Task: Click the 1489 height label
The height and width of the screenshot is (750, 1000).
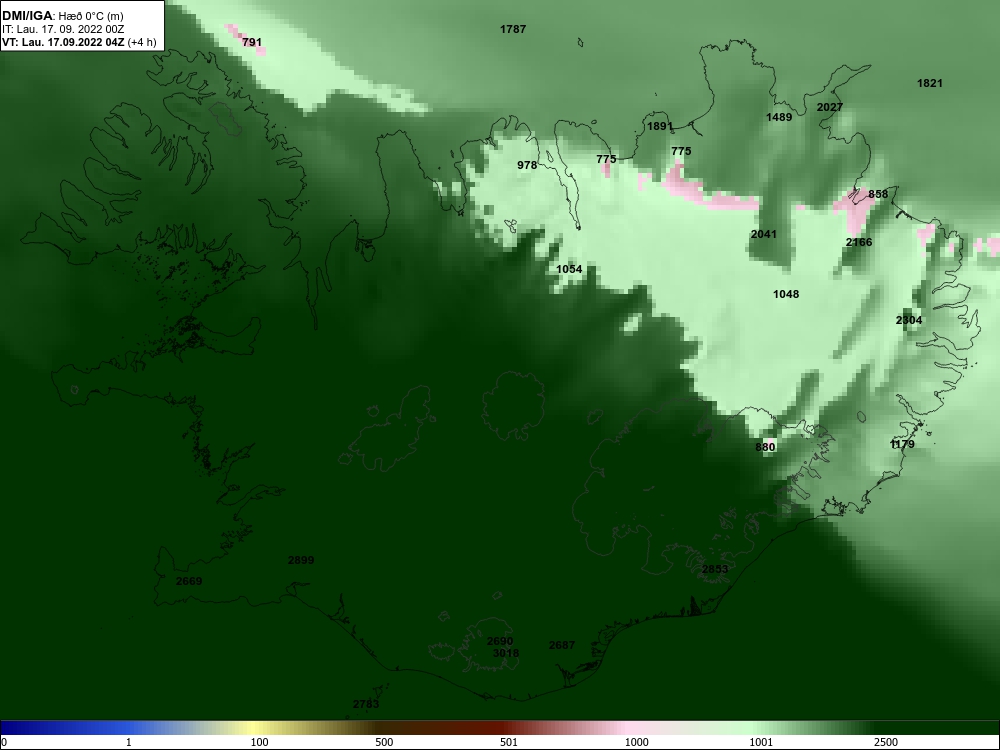Action: 779,117
